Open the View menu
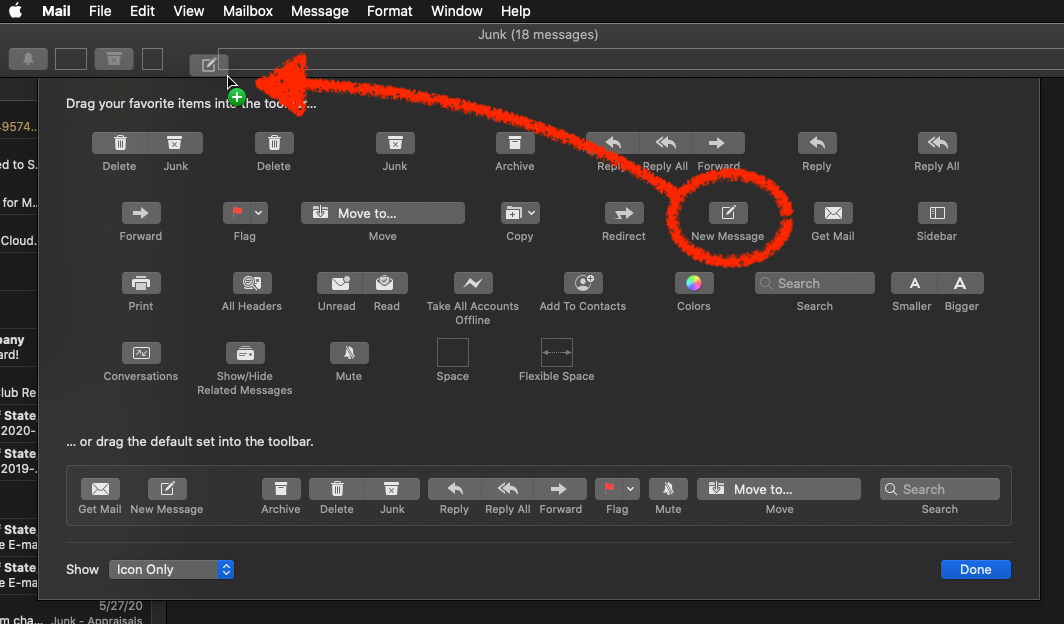1064x624 pixels. (189, 11)
